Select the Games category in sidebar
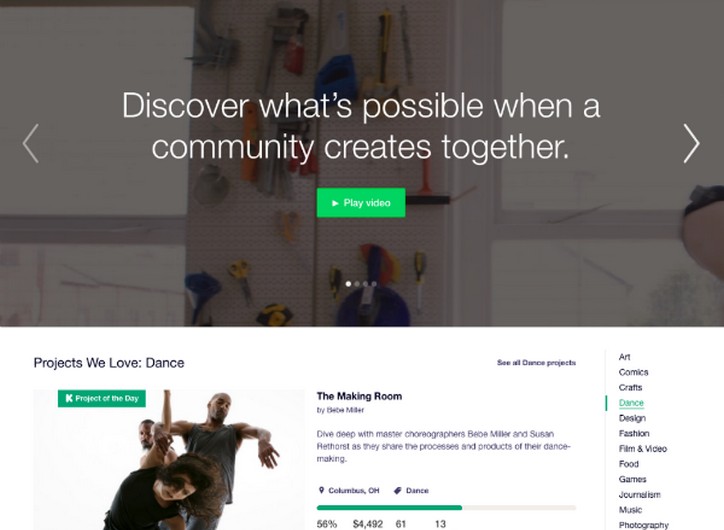This screenshot has height=530, width=724. pyautogui.click(x=633, y=479)
